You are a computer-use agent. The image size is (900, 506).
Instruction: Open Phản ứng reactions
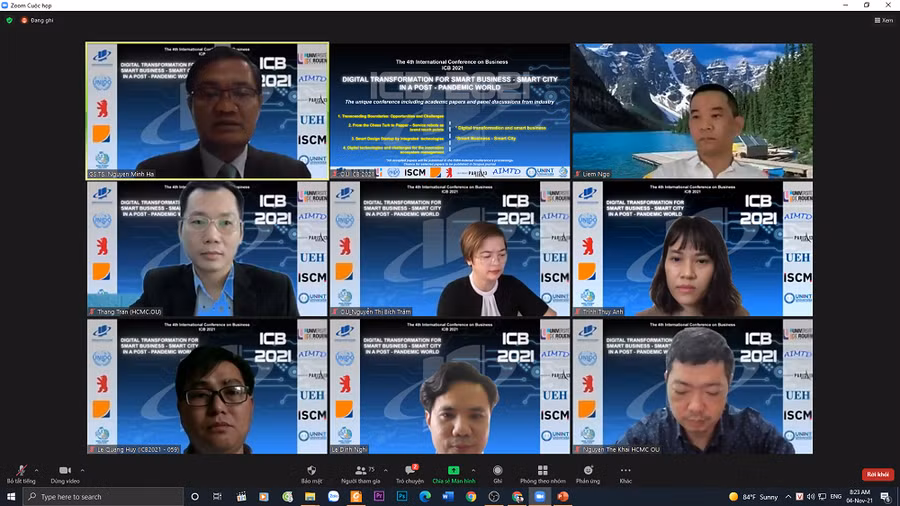[588, 474]
